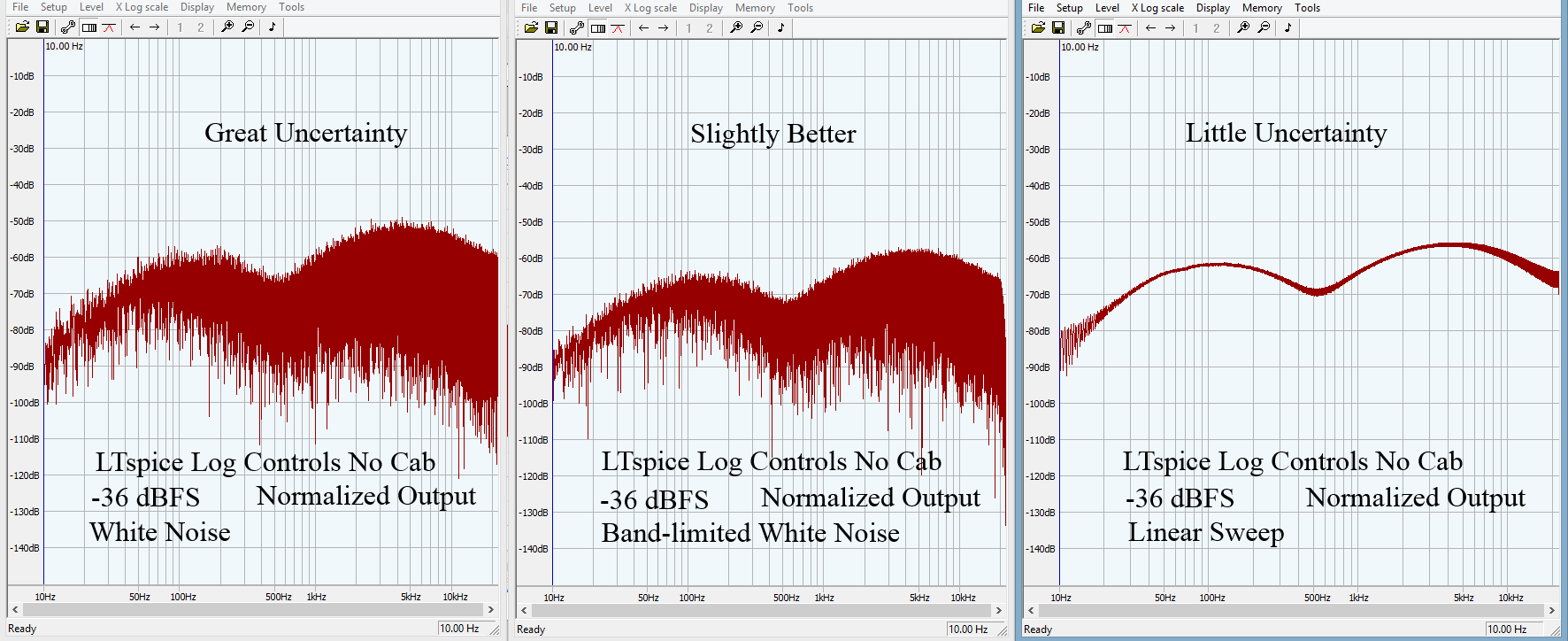Open Tools menu in Slightly Better window
Screen dimensions: 1568x641
(800, 8)
